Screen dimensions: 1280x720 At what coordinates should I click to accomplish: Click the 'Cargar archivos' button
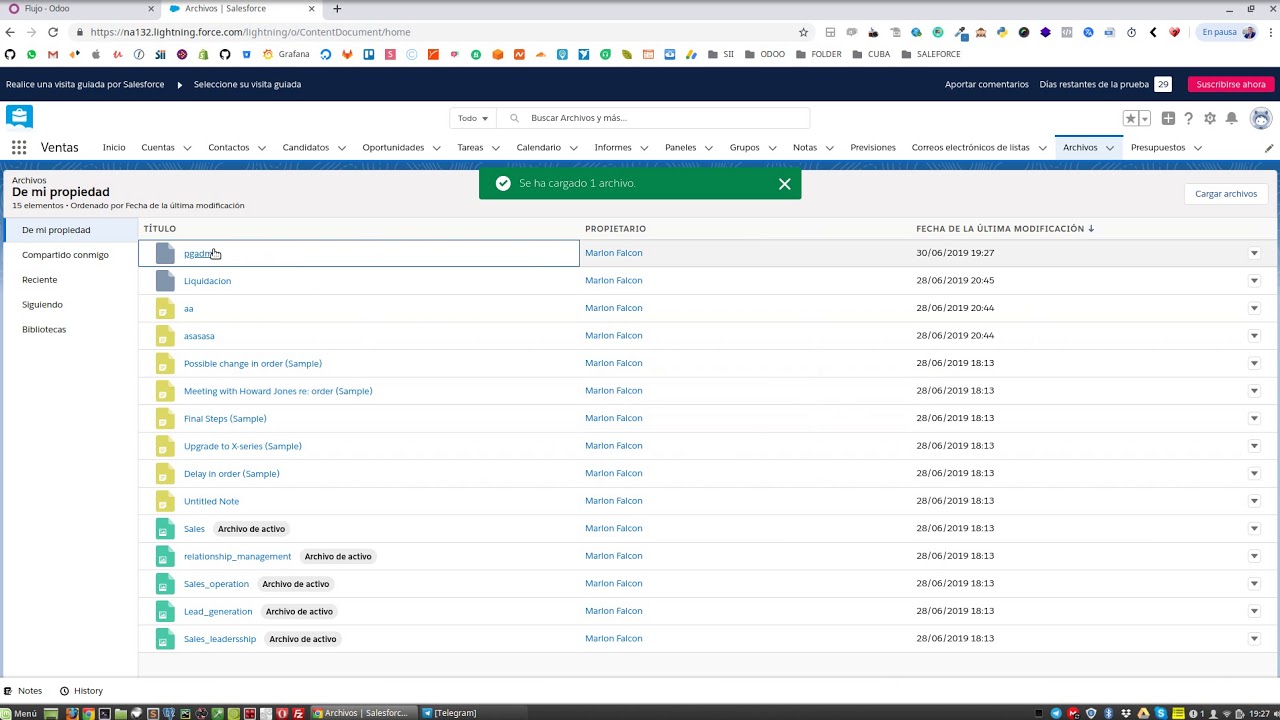pos(1226,194)
